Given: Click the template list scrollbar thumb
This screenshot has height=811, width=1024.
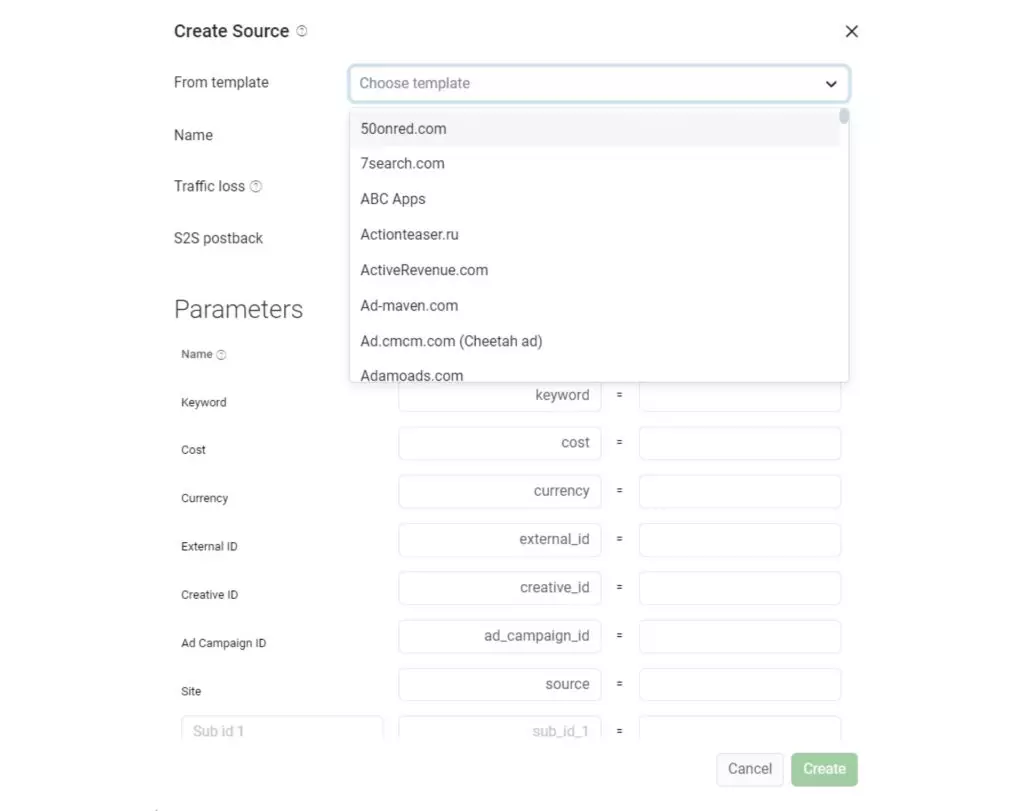Looking at the screenshot, I should (844, 116).
